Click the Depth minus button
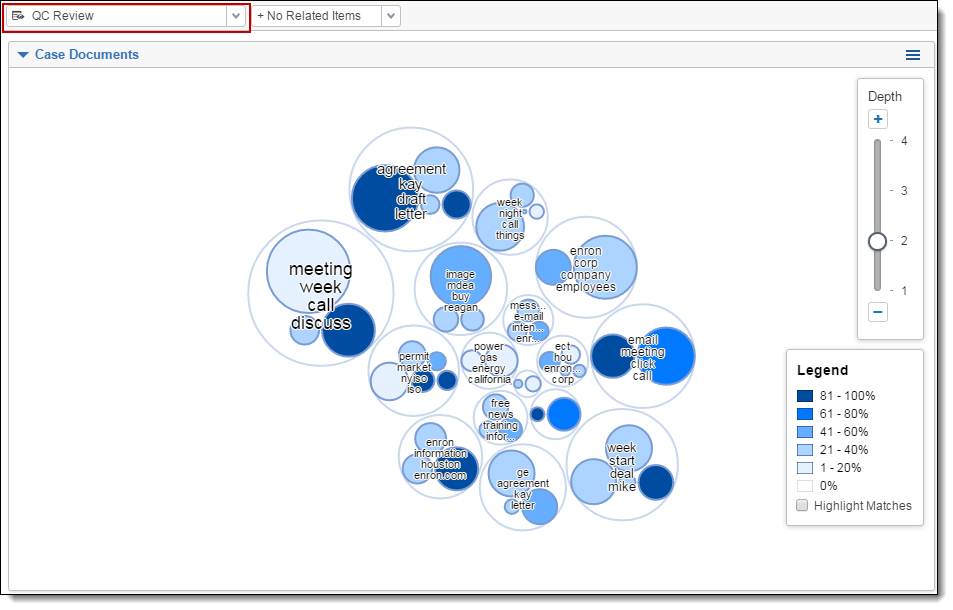 point(877,312)
